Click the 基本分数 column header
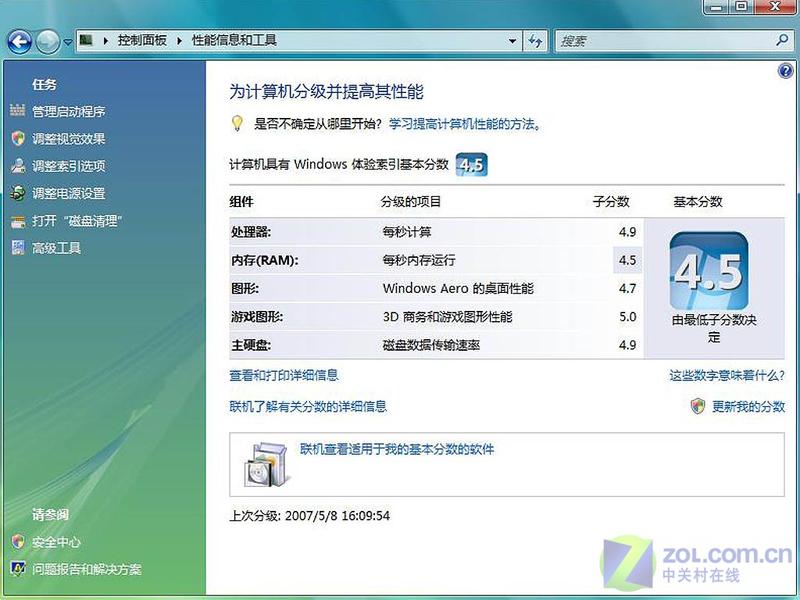Image resolution: width=800 pixels, height=600 pixels. [698, 202]
